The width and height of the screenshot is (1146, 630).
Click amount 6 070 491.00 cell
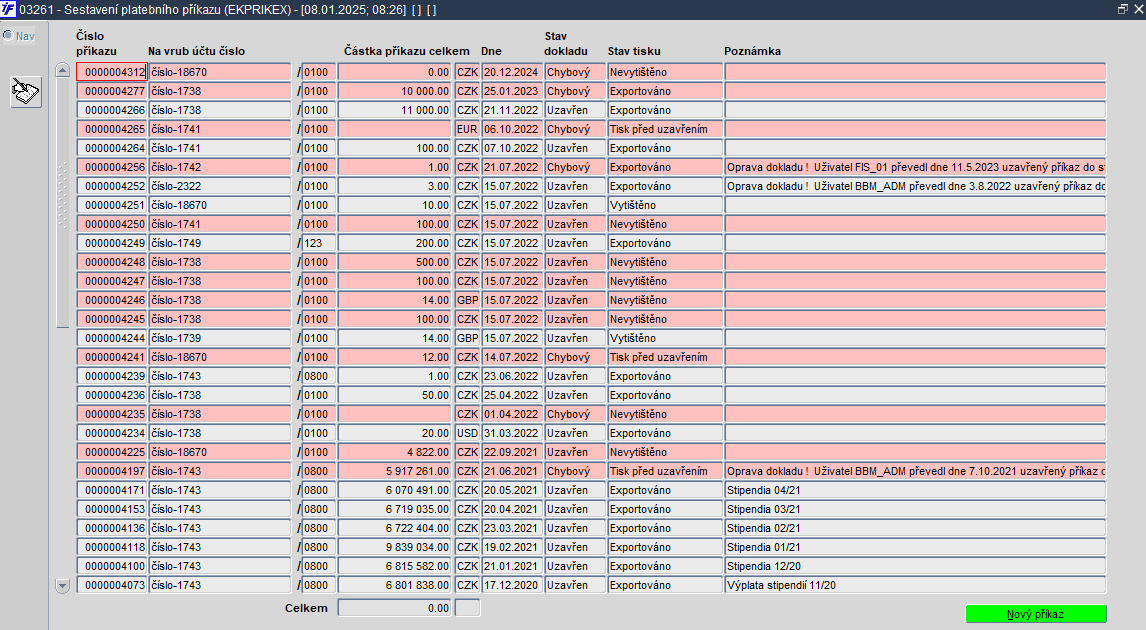(395, 490)
